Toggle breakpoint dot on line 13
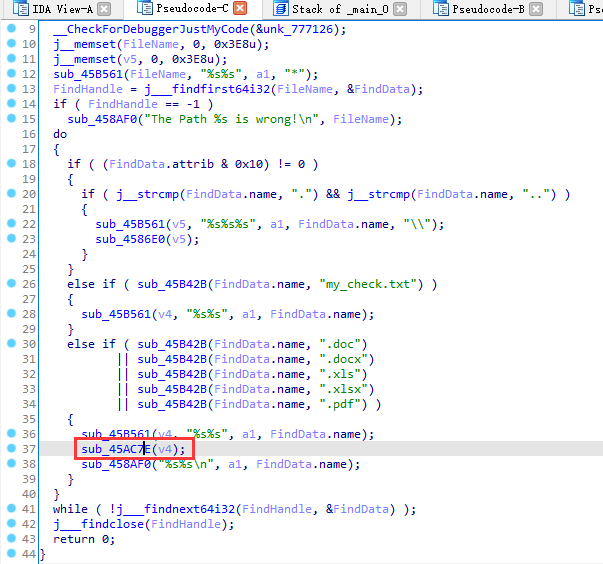This screenshot has height=564, width=603. pos(11,88)
